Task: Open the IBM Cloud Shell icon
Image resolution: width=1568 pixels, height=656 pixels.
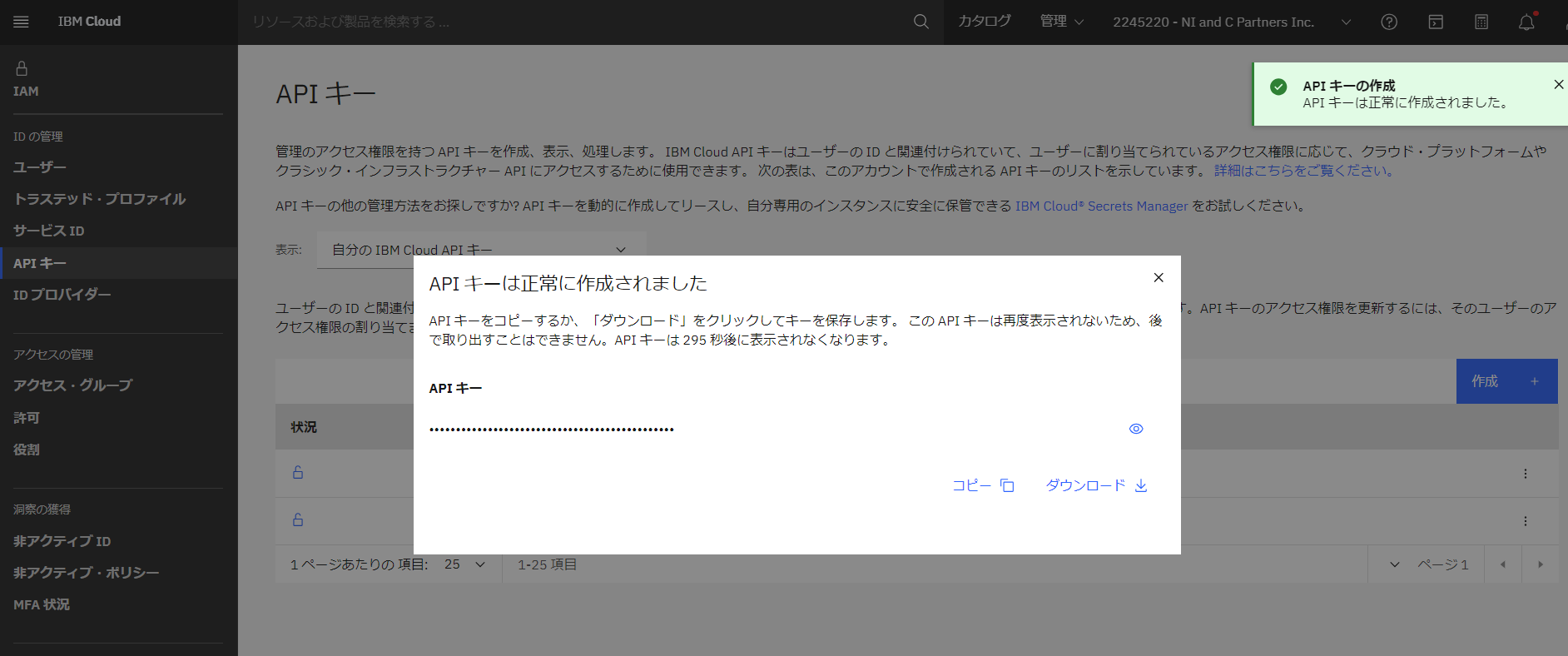Action: point(1436,22)
